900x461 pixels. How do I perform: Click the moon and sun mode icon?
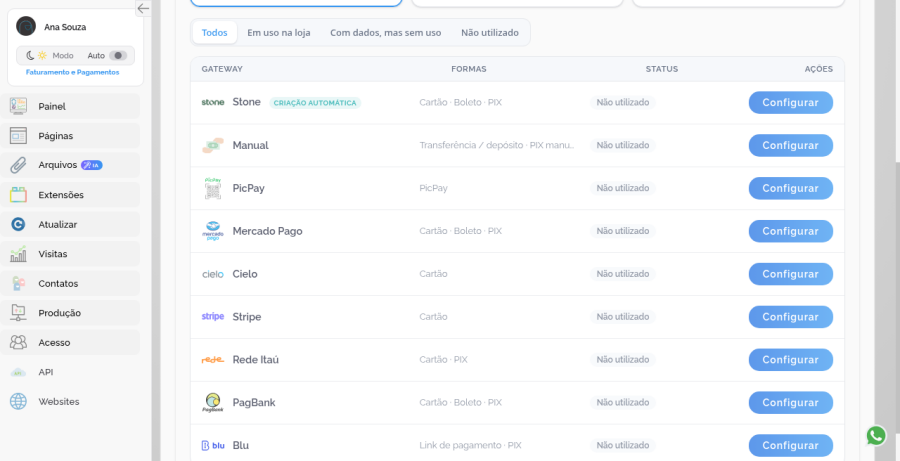pyautogui.click(x=36, y=56)
